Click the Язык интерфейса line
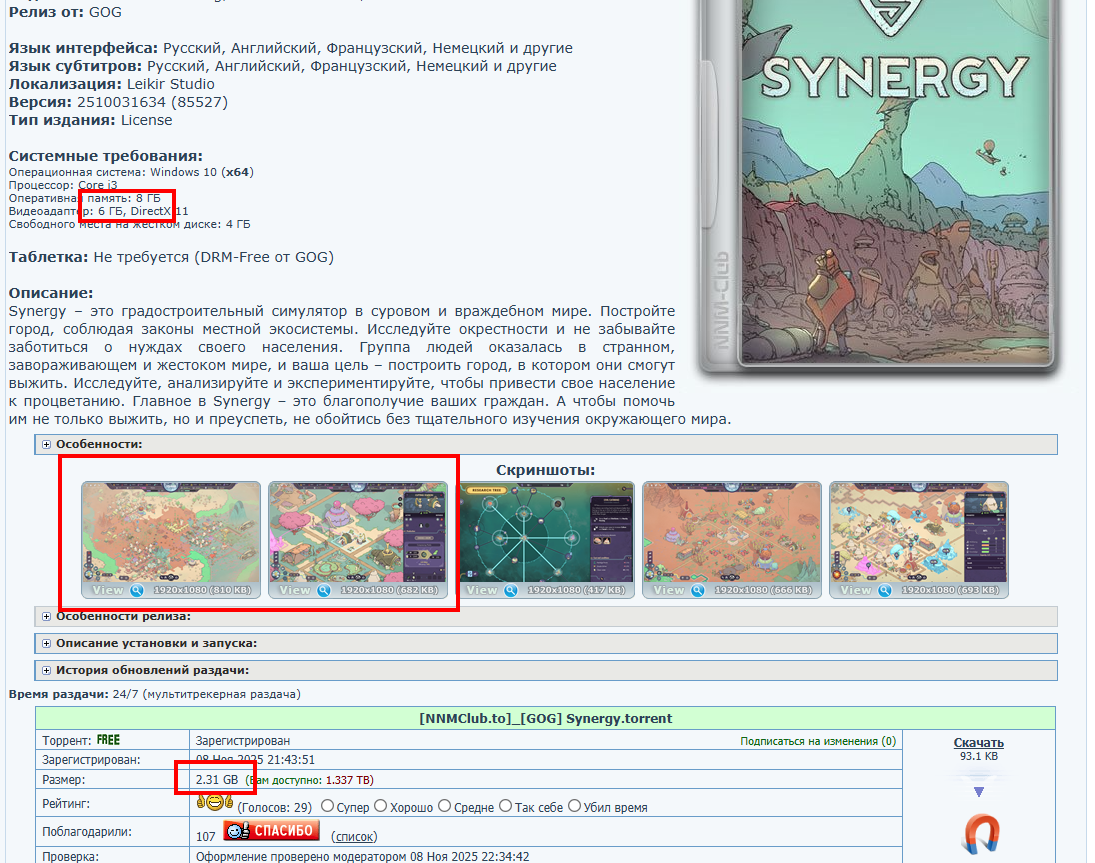 [x=291, y=48]
